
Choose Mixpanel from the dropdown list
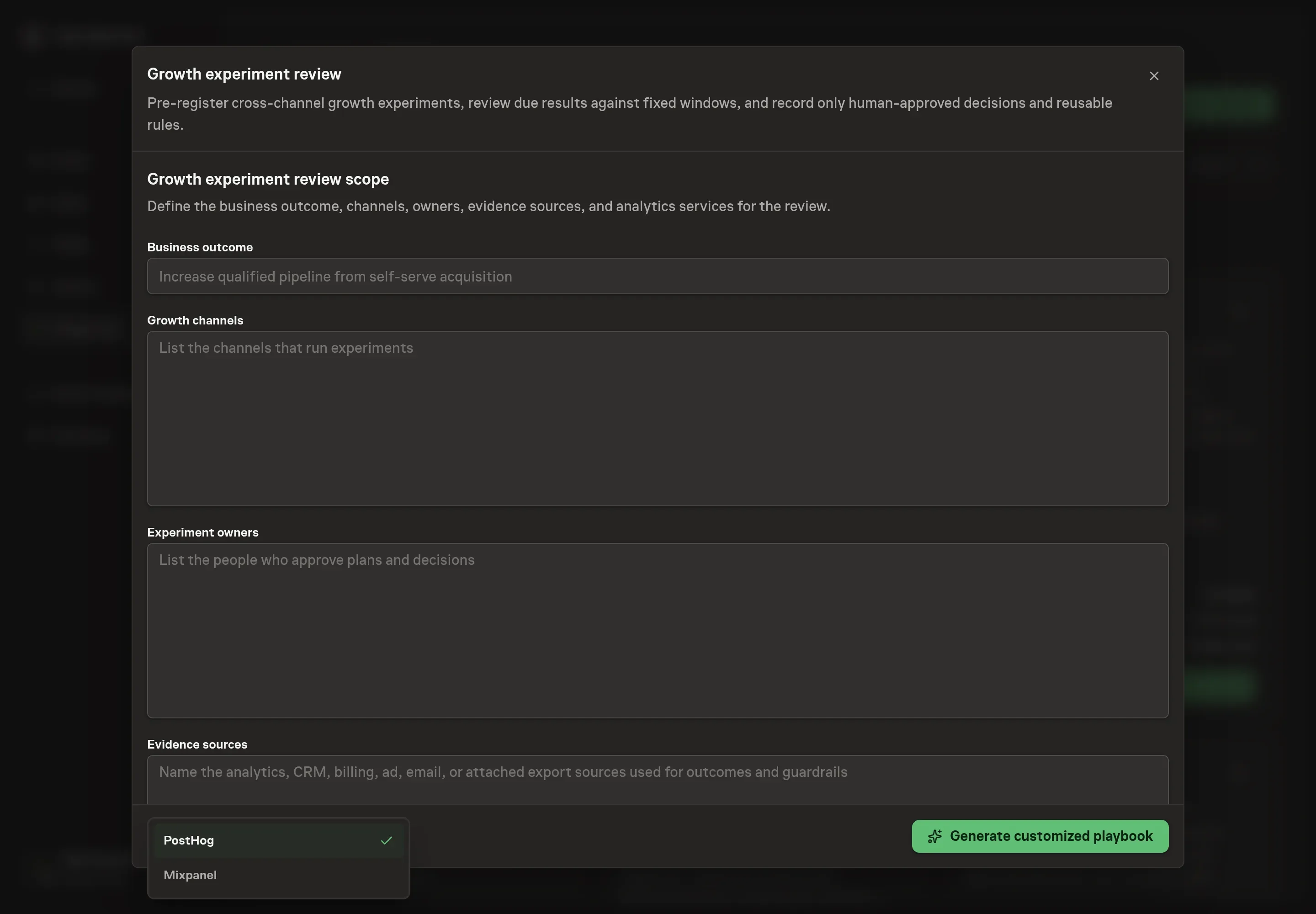tap(278, 875)
